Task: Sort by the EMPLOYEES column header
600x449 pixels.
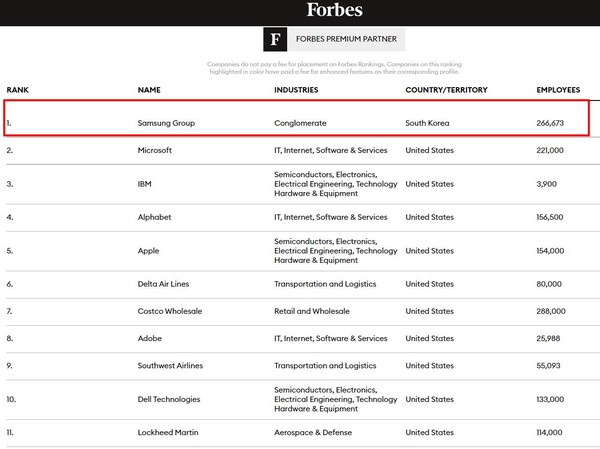Action: pos(558,90)
